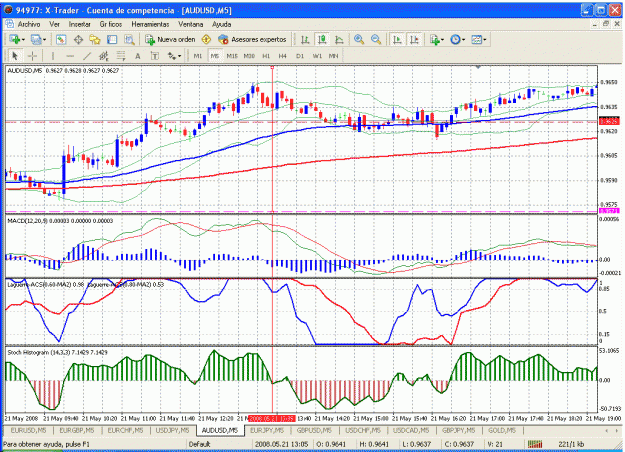625x452 pixels.
Task: Select the text label tool
Action: [155, 56]
